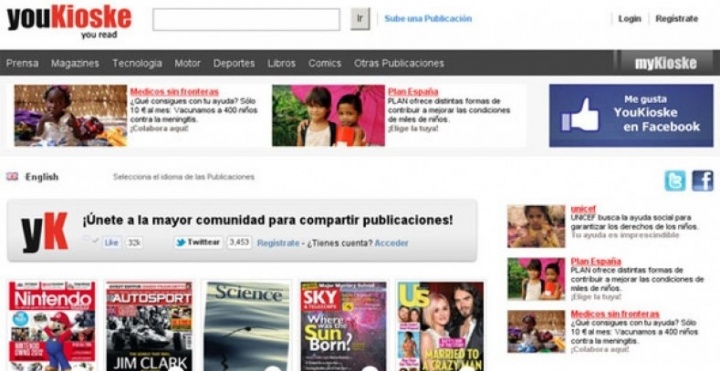
Task: Go to myKioske tab
Action: 666,63
